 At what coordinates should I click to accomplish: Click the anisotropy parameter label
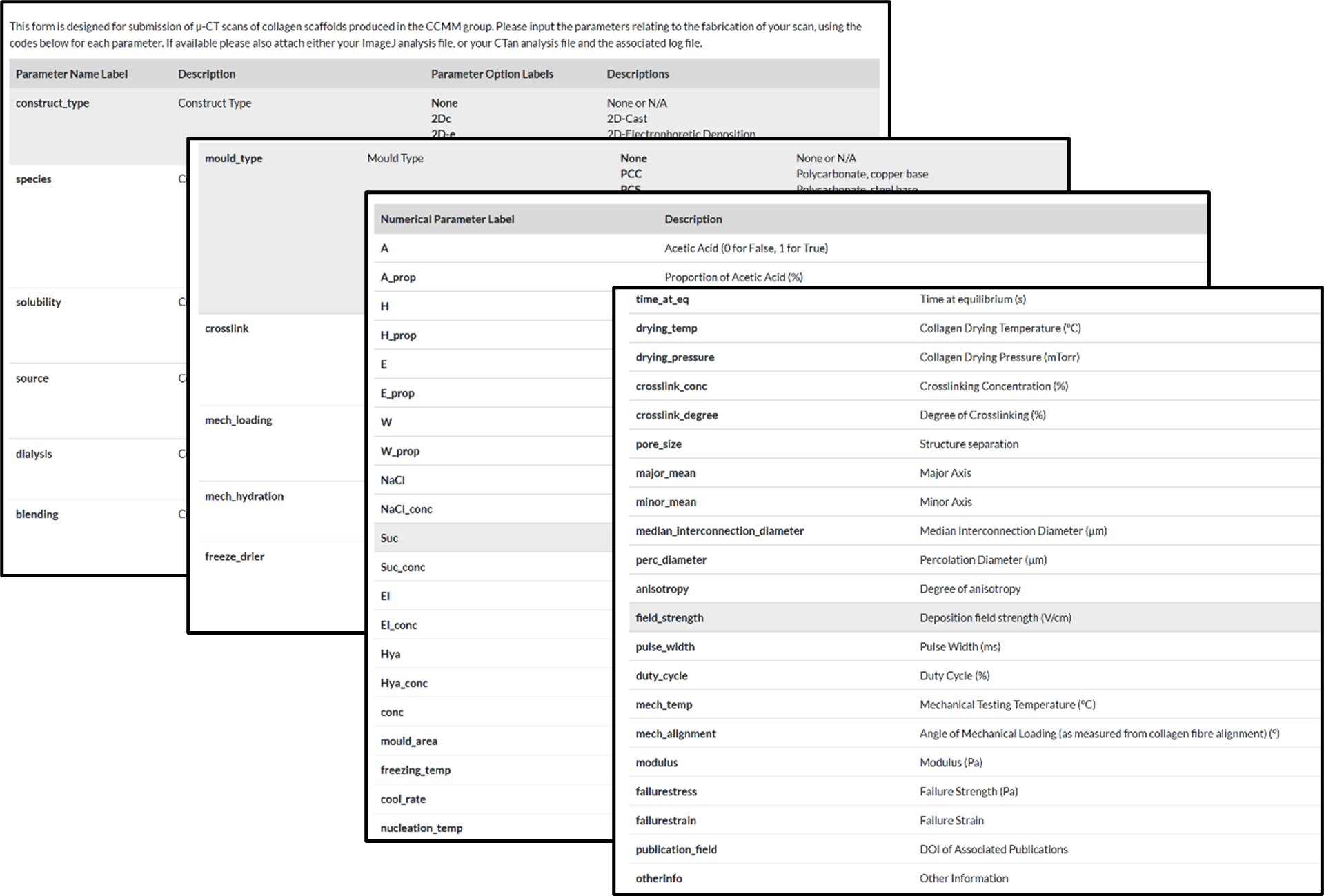point(662,589)
